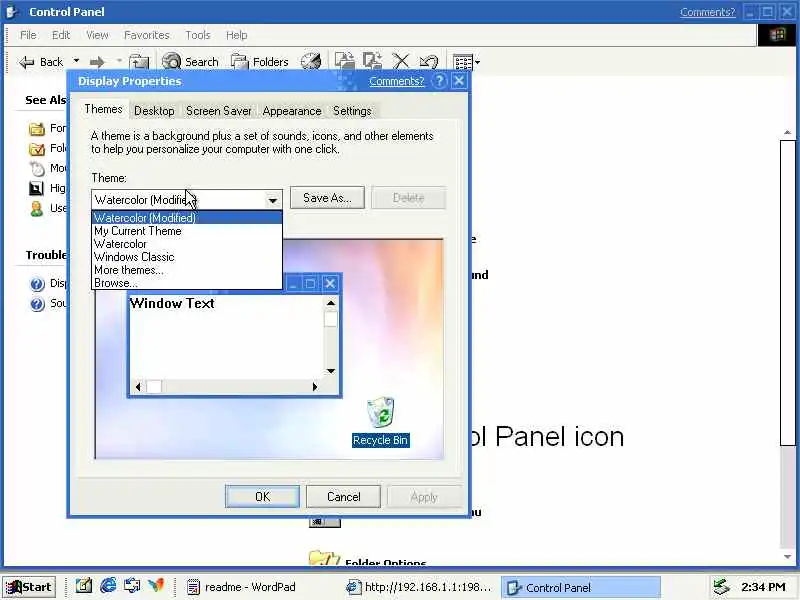
Task: Click the High Contrast icon in See Also
Action: point(36,188)
